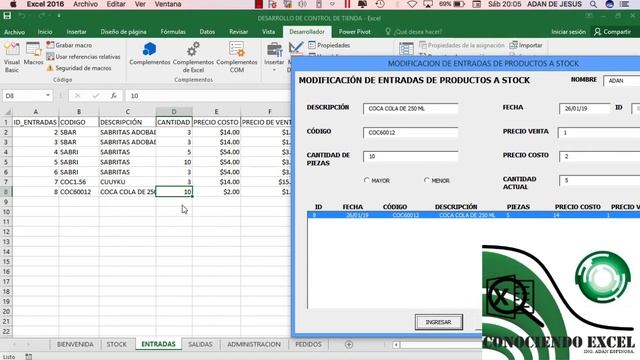This screenshot has width=640, height=360.
Task: Switch to the ADMINISTRACION sheet
Action: 254,344
